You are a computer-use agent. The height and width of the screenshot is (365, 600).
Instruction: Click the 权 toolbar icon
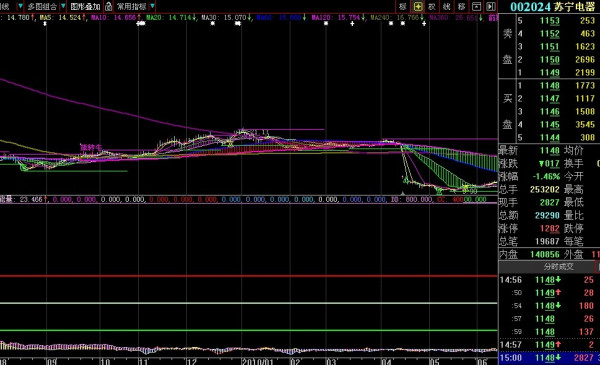pos(432,6)
